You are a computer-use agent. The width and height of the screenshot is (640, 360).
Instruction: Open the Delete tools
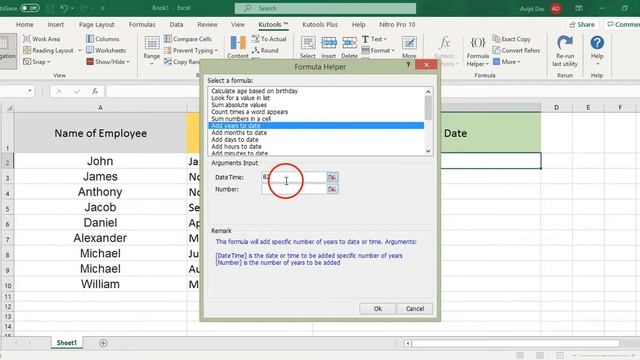pyautogui.click(x=349, y=47)
